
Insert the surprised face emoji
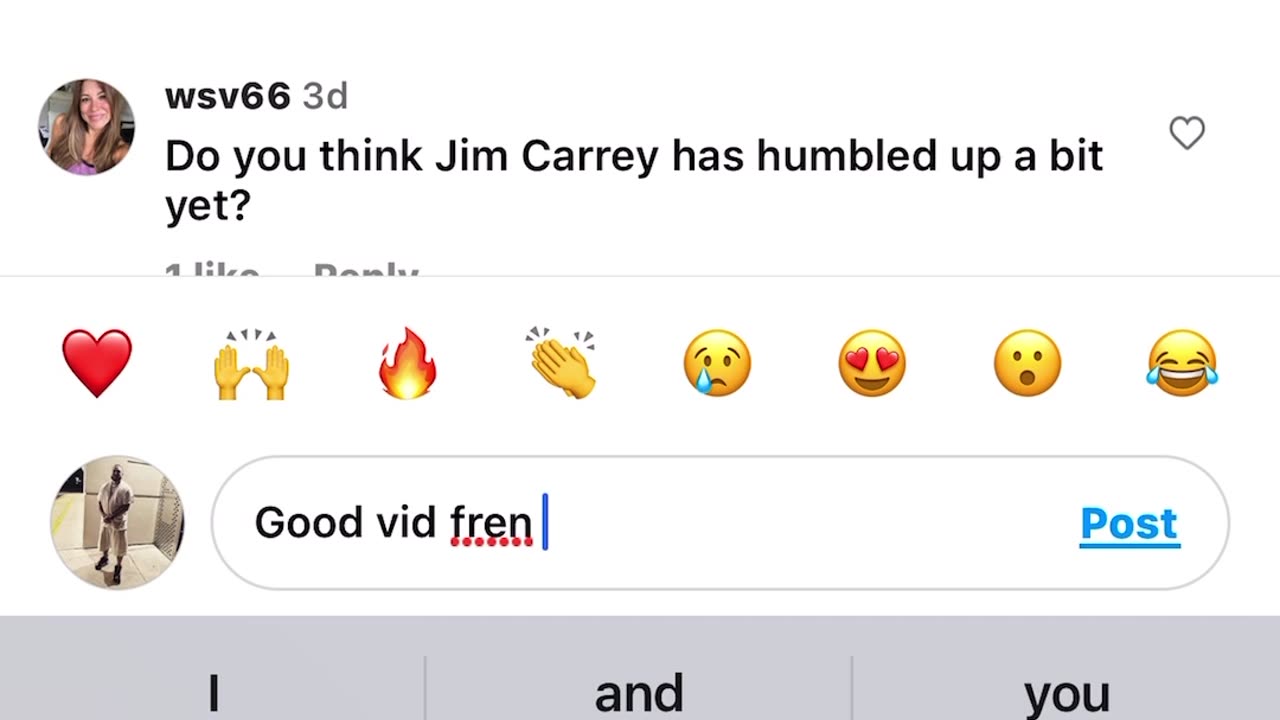pyautogui.click(x=1027, y=363)
